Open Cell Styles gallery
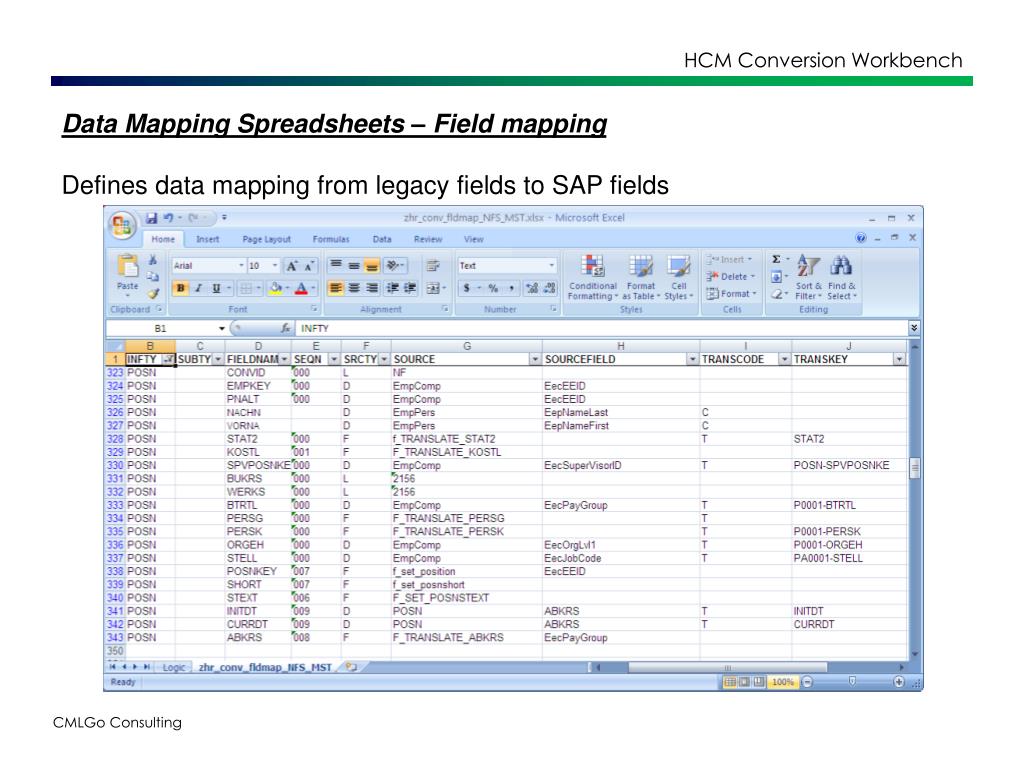Image resolution: width=1024 pixels, height=768 pixels. pyautogui.click(x=679, y=278)
